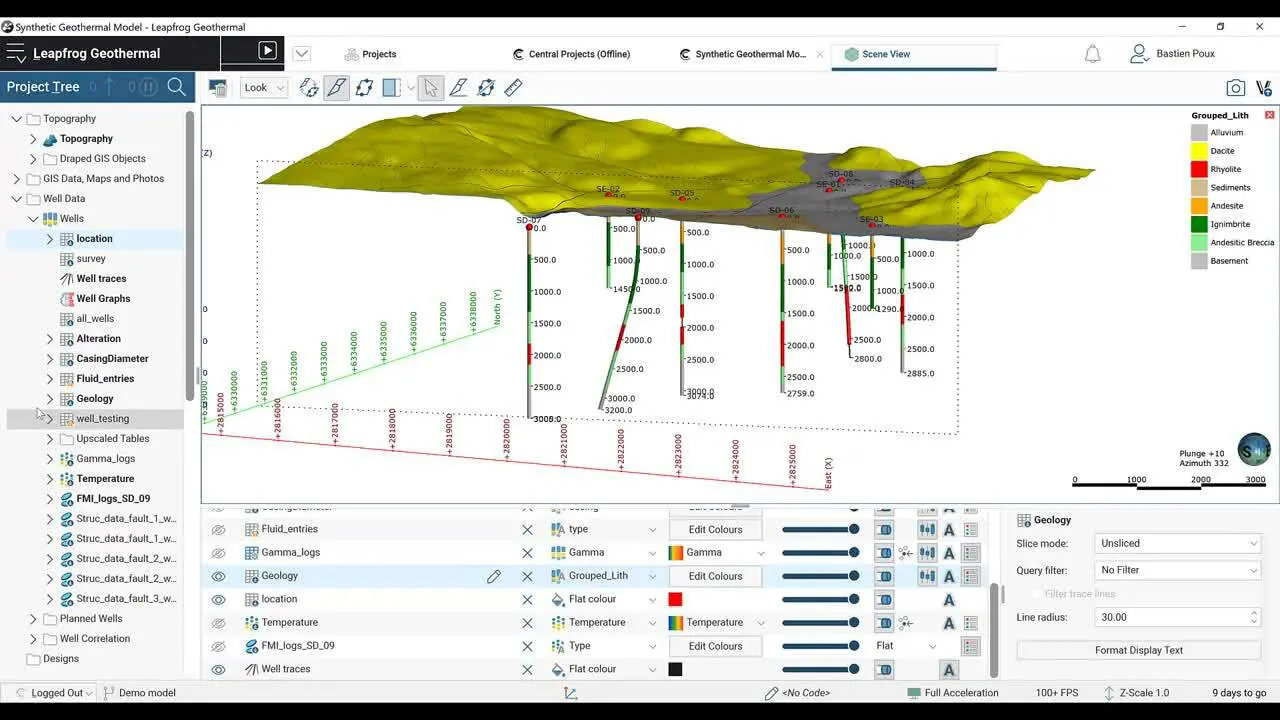Adjust the Geology opacity slider
Image resolution: width=1280 pixels, height=720 pixels.
(820, 576)
